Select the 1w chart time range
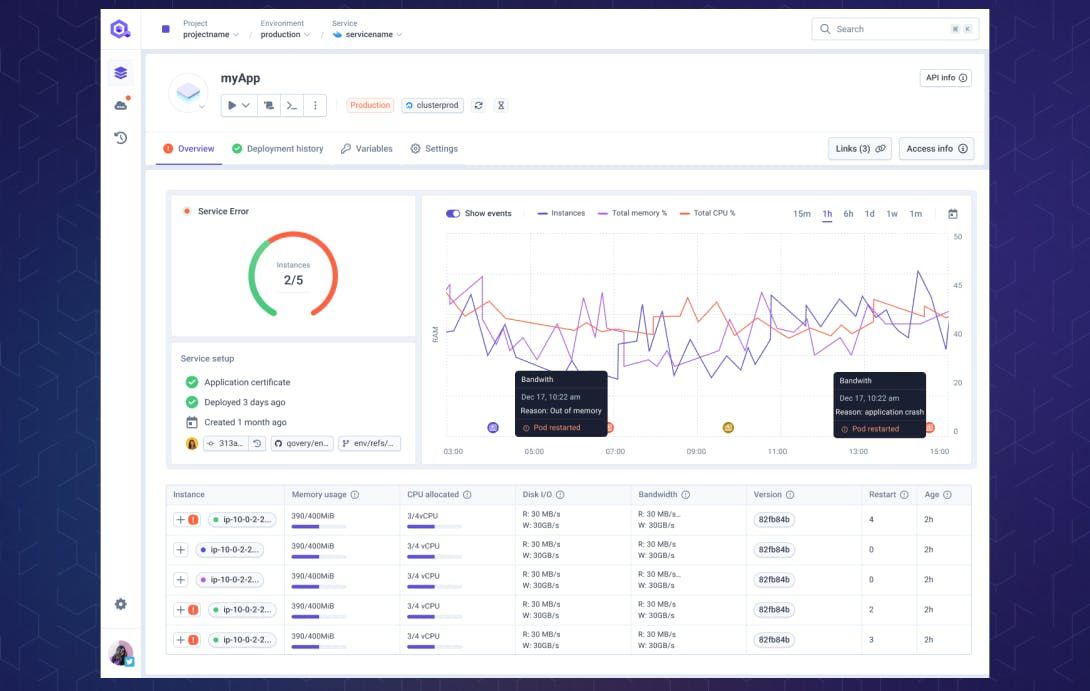Image resolution: width=1090 pixels, height=691 pixels. pos(893,213)
